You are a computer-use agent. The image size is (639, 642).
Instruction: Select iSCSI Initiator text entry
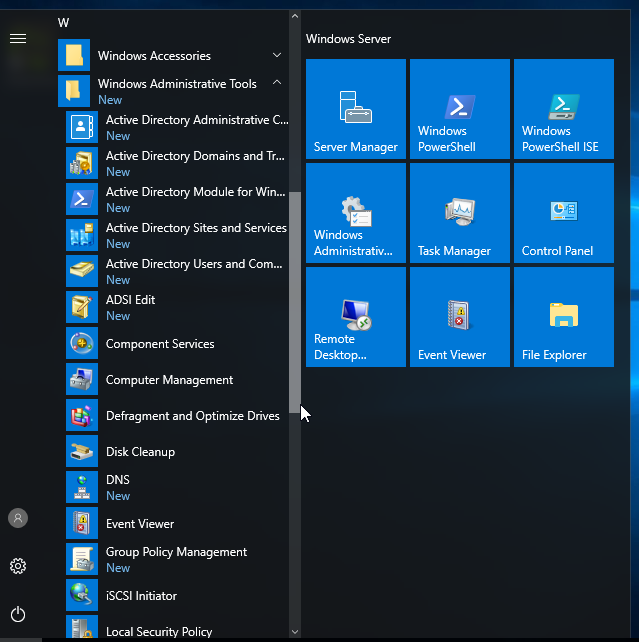(141, 596)
